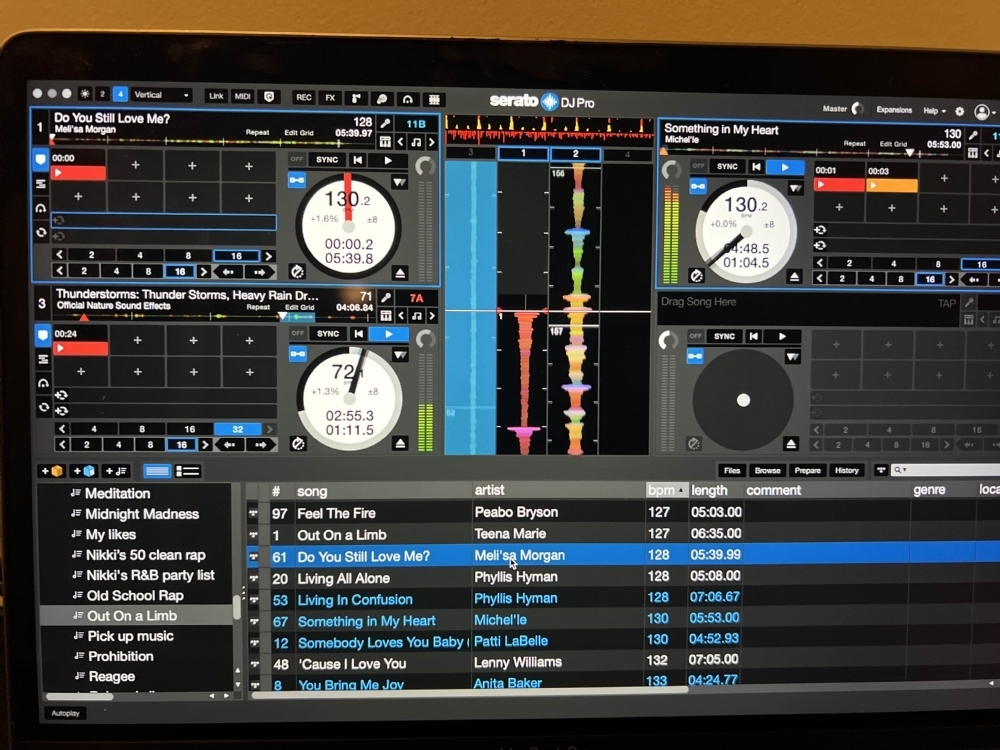Switch library to album art list view
The height and width of the screenshot is (750, 1000).
tap(188, 471)
